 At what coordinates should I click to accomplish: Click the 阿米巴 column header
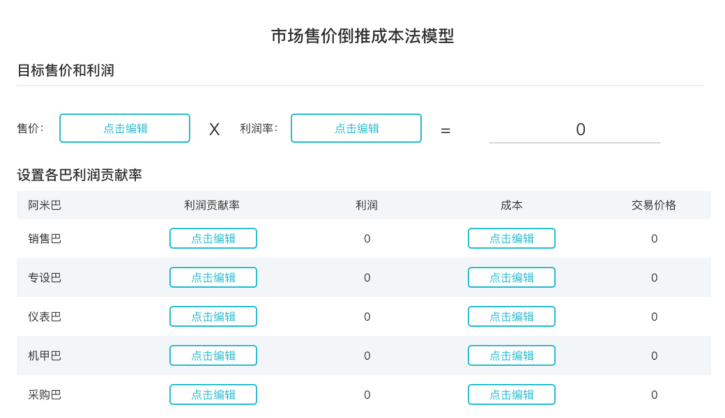point(45,205)
